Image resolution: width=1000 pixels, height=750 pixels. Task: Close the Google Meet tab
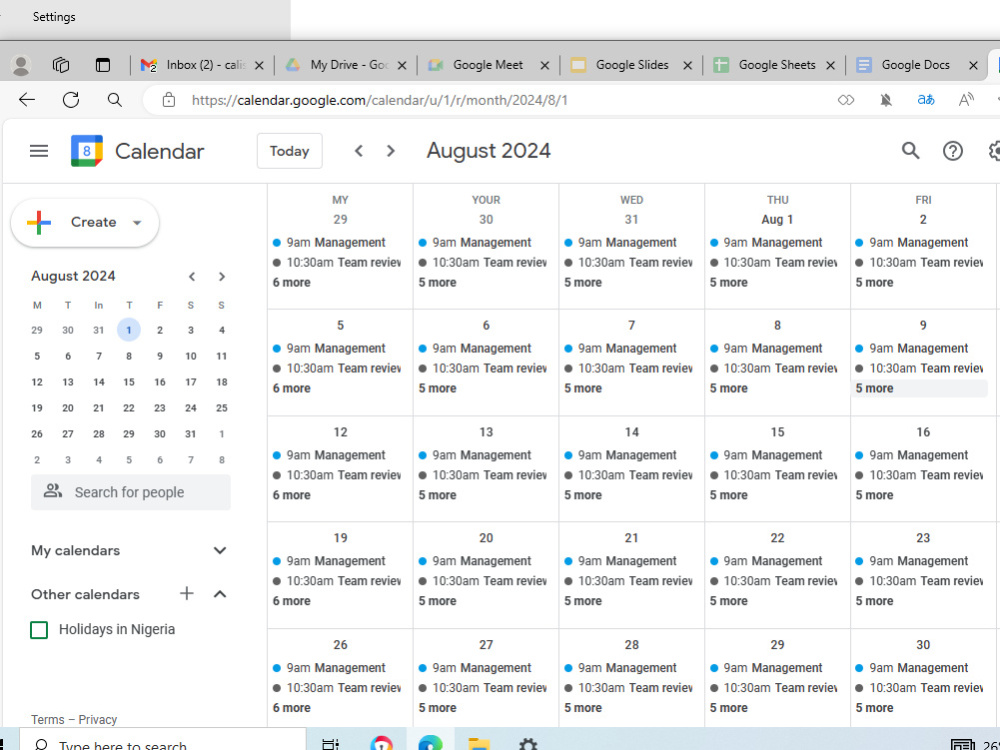tap(545, 65)
